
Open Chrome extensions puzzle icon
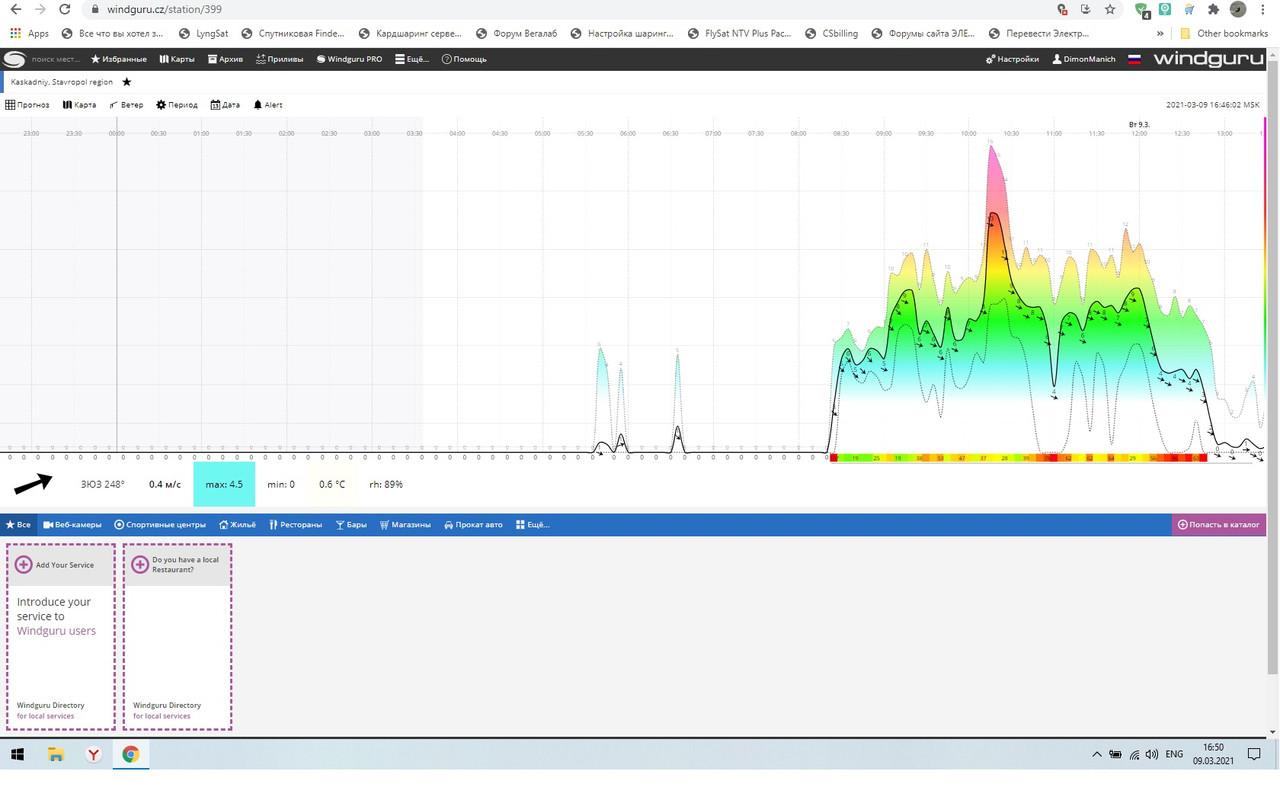click(1214, 9)
